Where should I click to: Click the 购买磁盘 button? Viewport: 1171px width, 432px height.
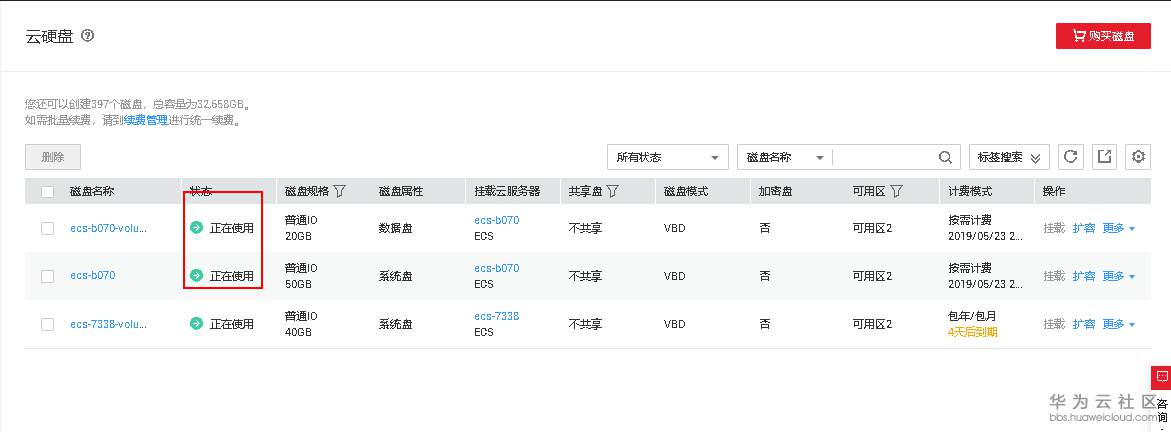coord(1103,36)
